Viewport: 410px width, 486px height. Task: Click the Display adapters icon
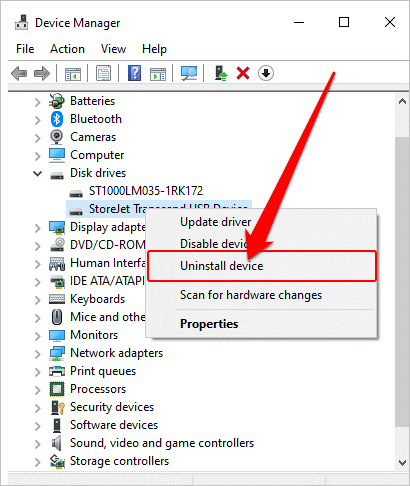pos(57,227)
